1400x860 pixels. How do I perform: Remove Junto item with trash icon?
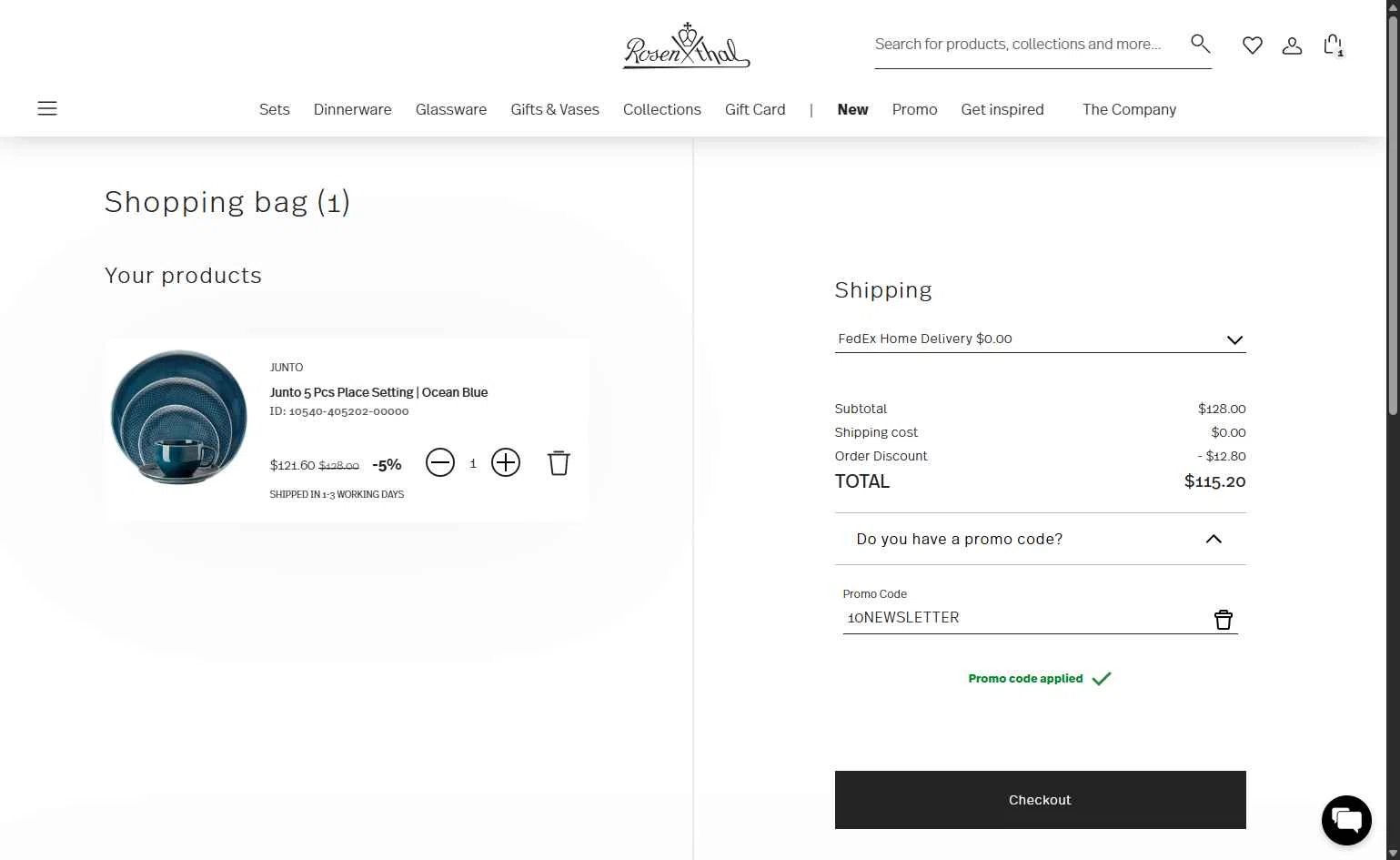click(x=559, y=462)
